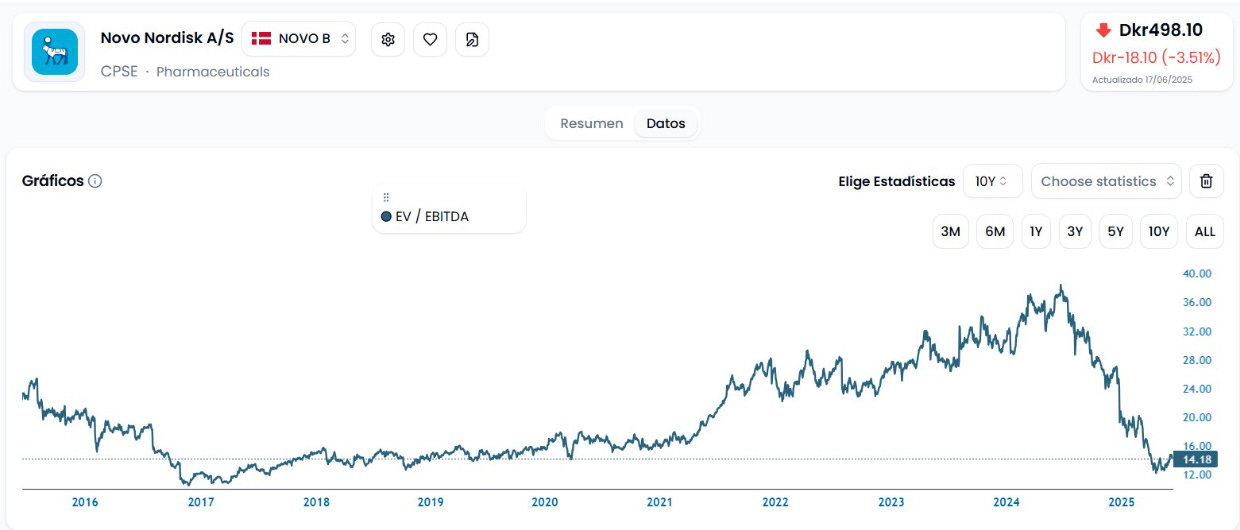The image size is (1240, 530).
Task: Click the 40.00 y-axis label
Action: pos(1197,273)
